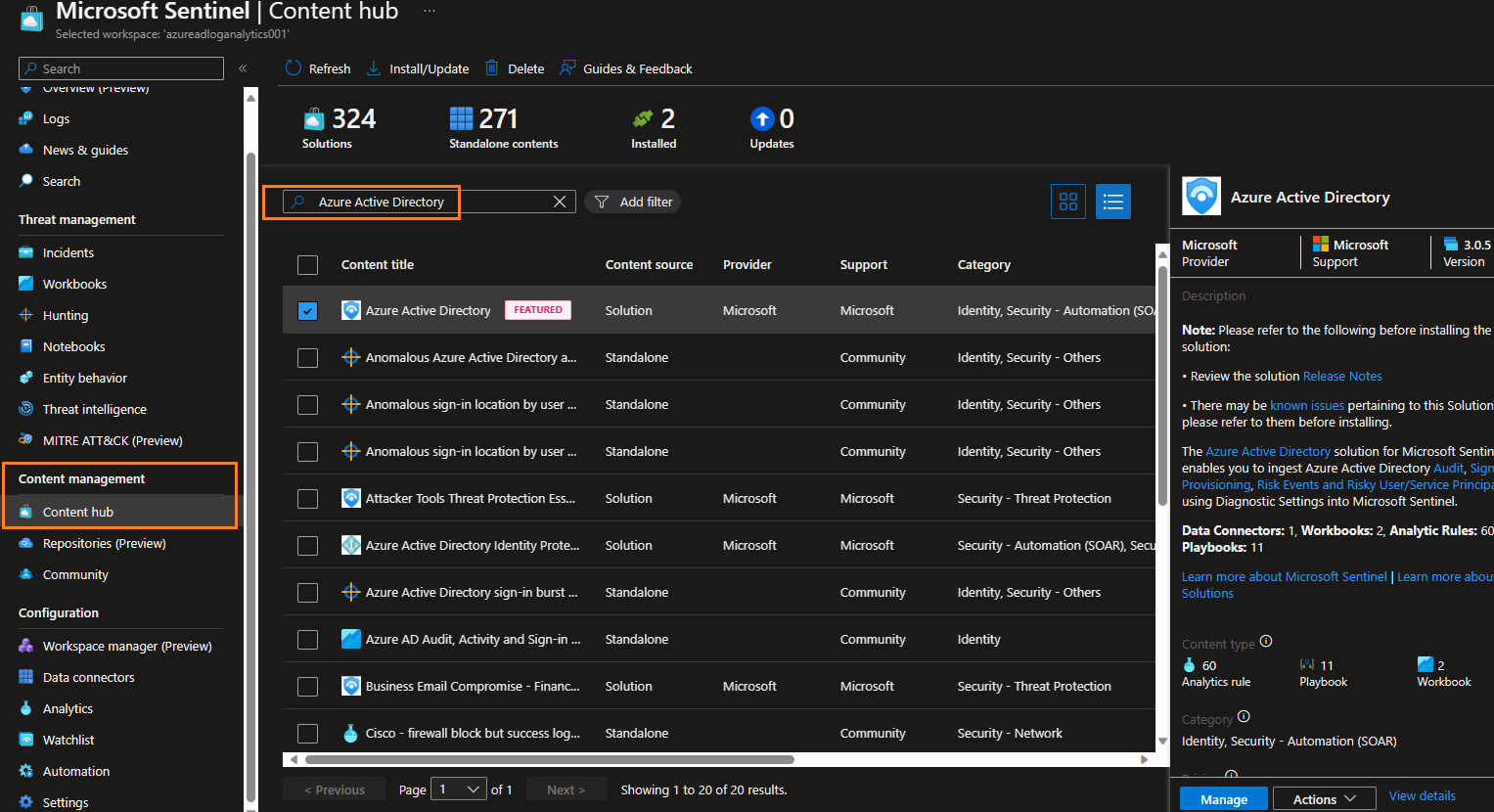
Task: Click the Next page button
Action: click(x=566, y=789)
